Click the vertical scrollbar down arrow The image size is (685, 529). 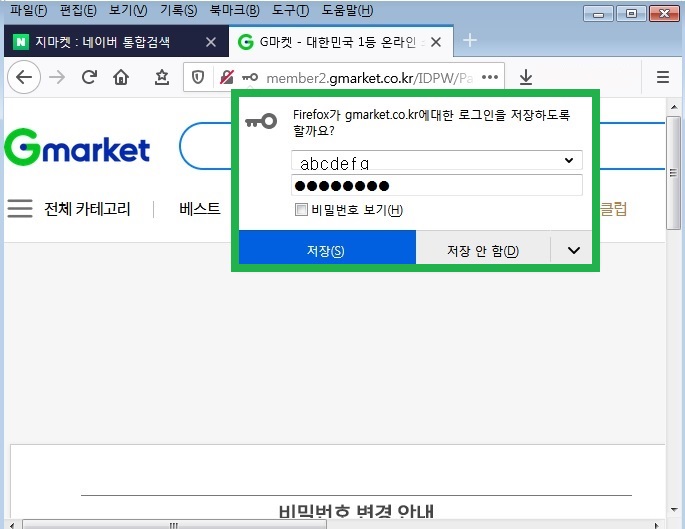674,509
